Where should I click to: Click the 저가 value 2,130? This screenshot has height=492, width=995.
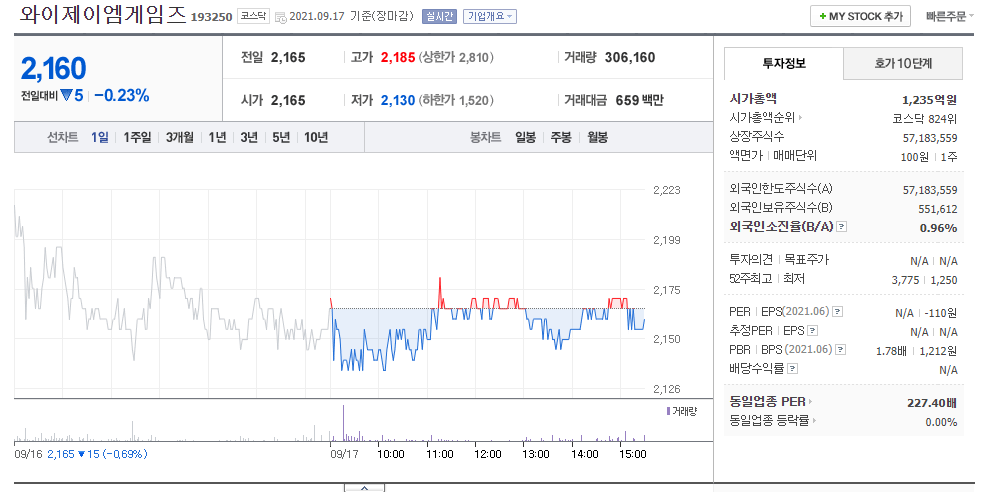[398, 100]
